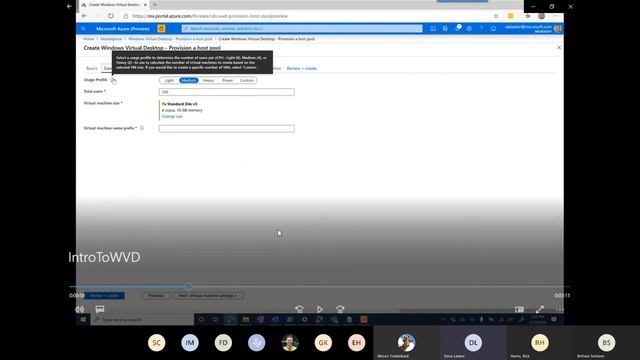Select Light usage profile
This screenshot has height=360, width=640.
coord(169,80)
